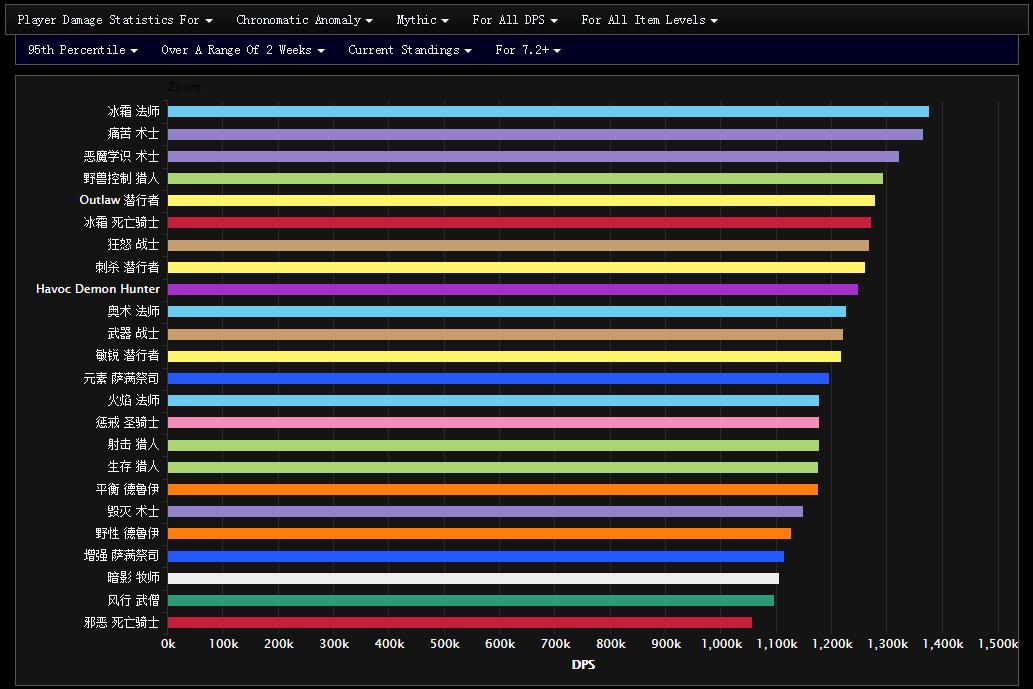The image size is (1033, 689).
Task: Click the 野性 德鲁伊 orange bar
Action: pyautogui.click(x=480, y=534)
